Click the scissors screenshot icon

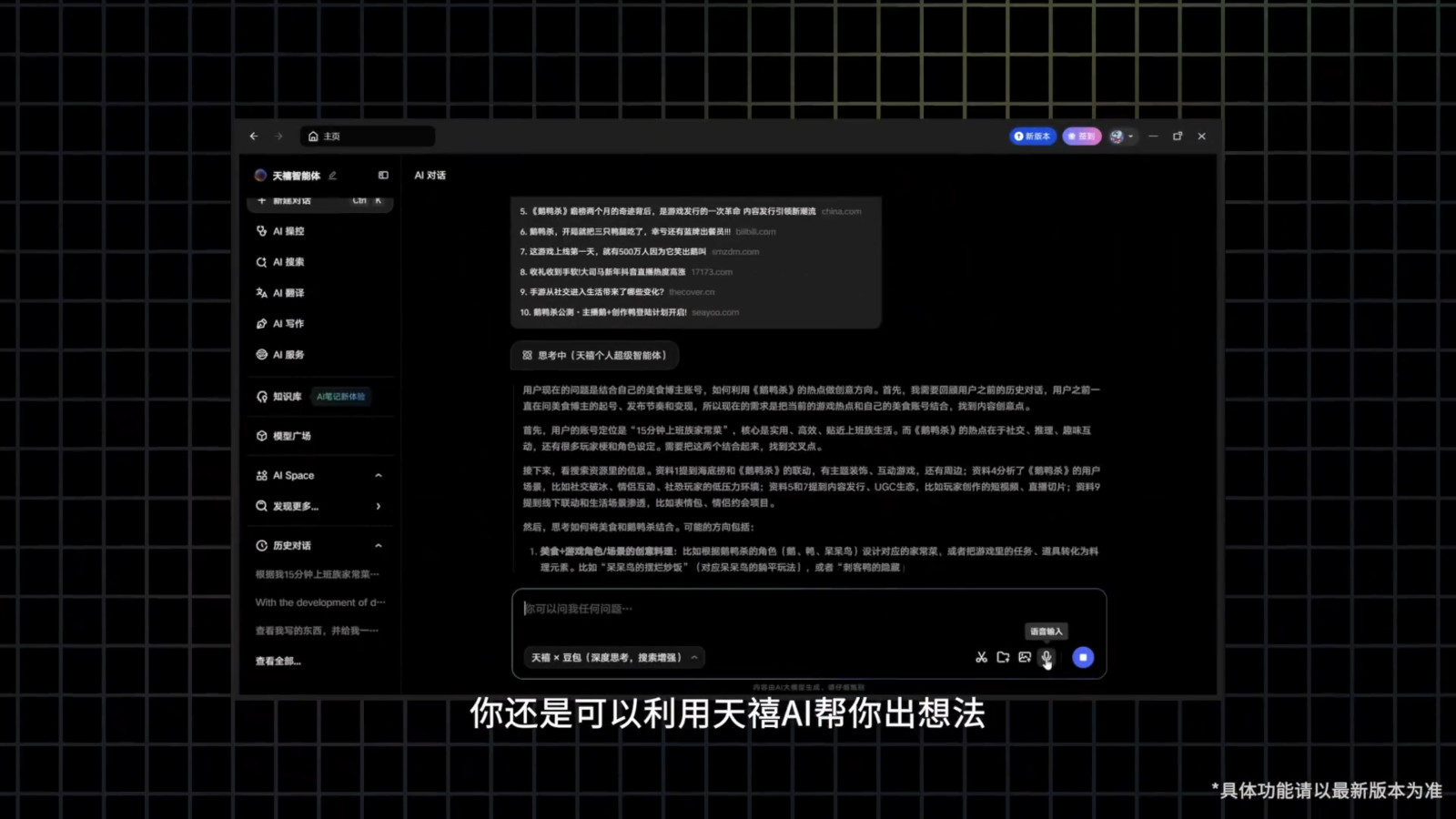(x=981, y=657)
